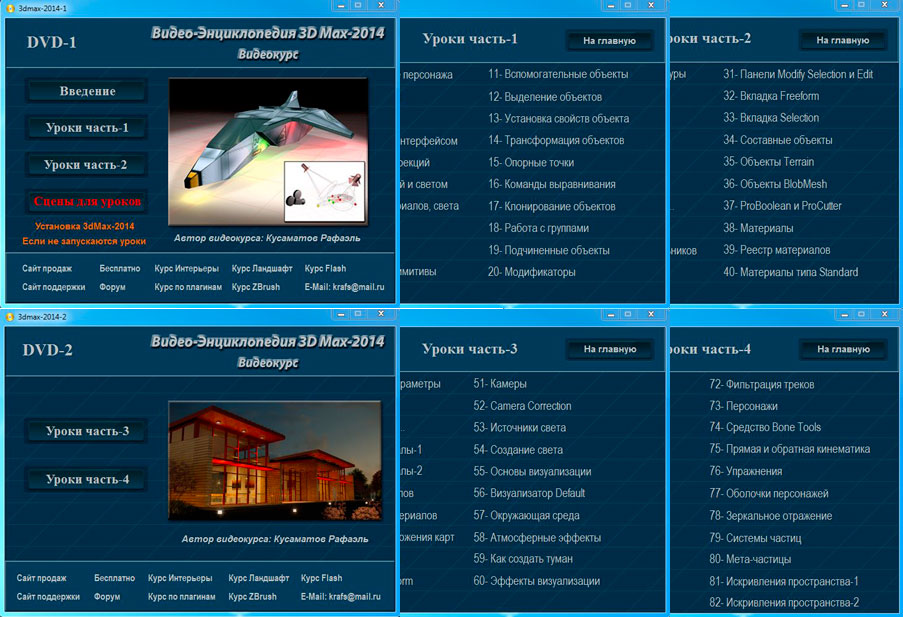Open lesson 74- Средство Bone Tools
Screen dimensions: 903x617
pyautogui.click(x=765, y=427)
